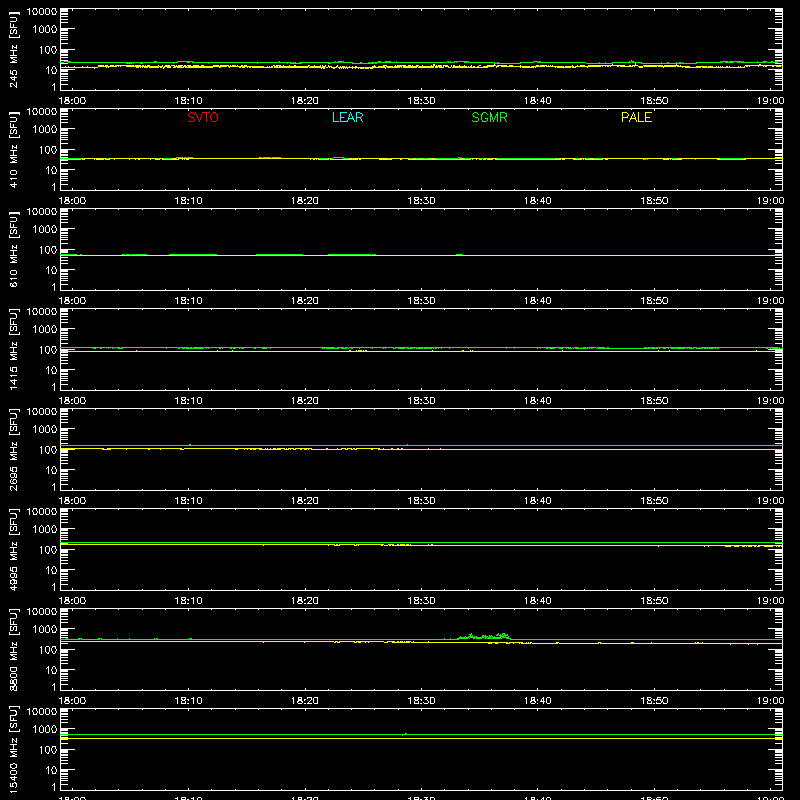Click 18:30 time label under 610 MHz plot
800x800 pixels.
pyautogui.click(x=421, y=301)
